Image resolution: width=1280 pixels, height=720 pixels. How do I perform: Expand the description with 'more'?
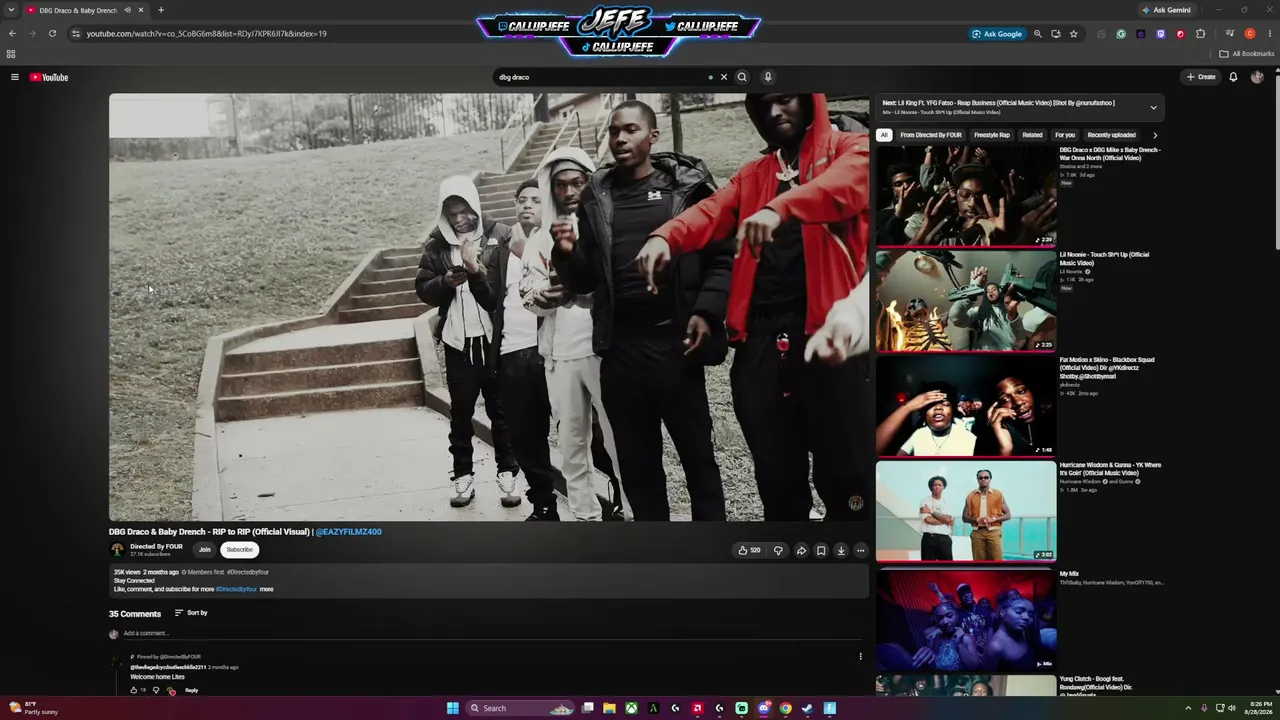(266, 589)
